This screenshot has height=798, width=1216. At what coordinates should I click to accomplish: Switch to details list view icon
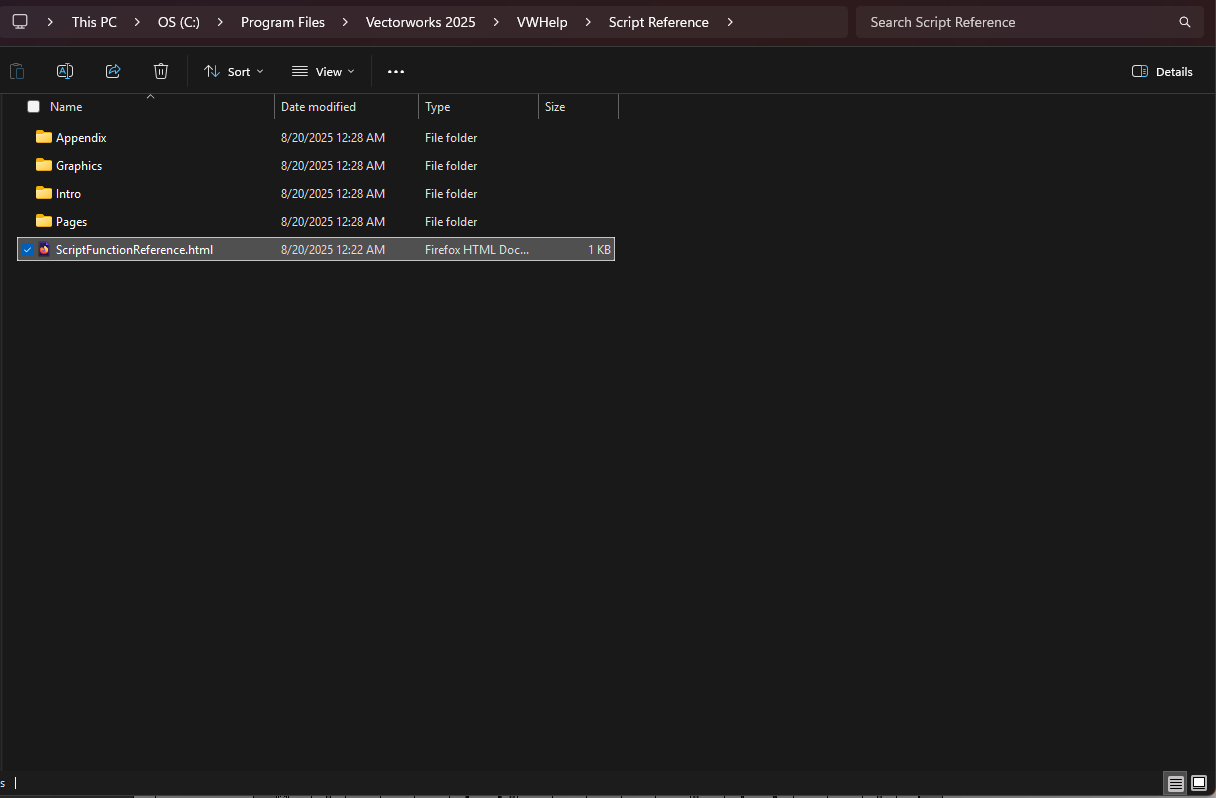pos(1176,783)
